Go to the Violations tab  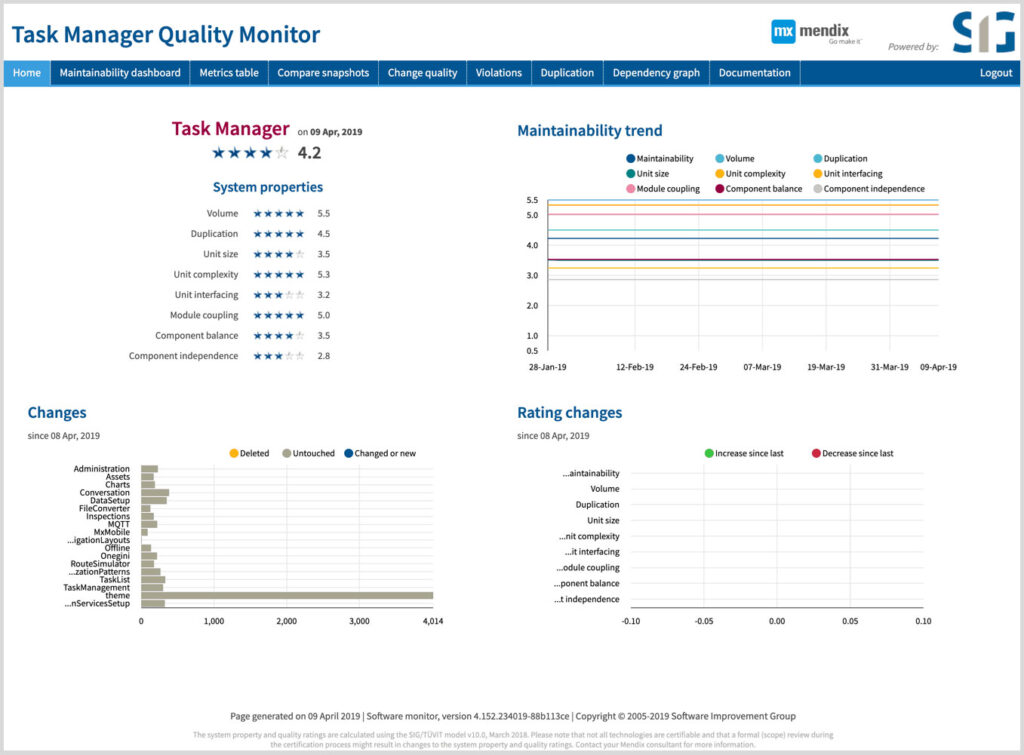[499, 73]
